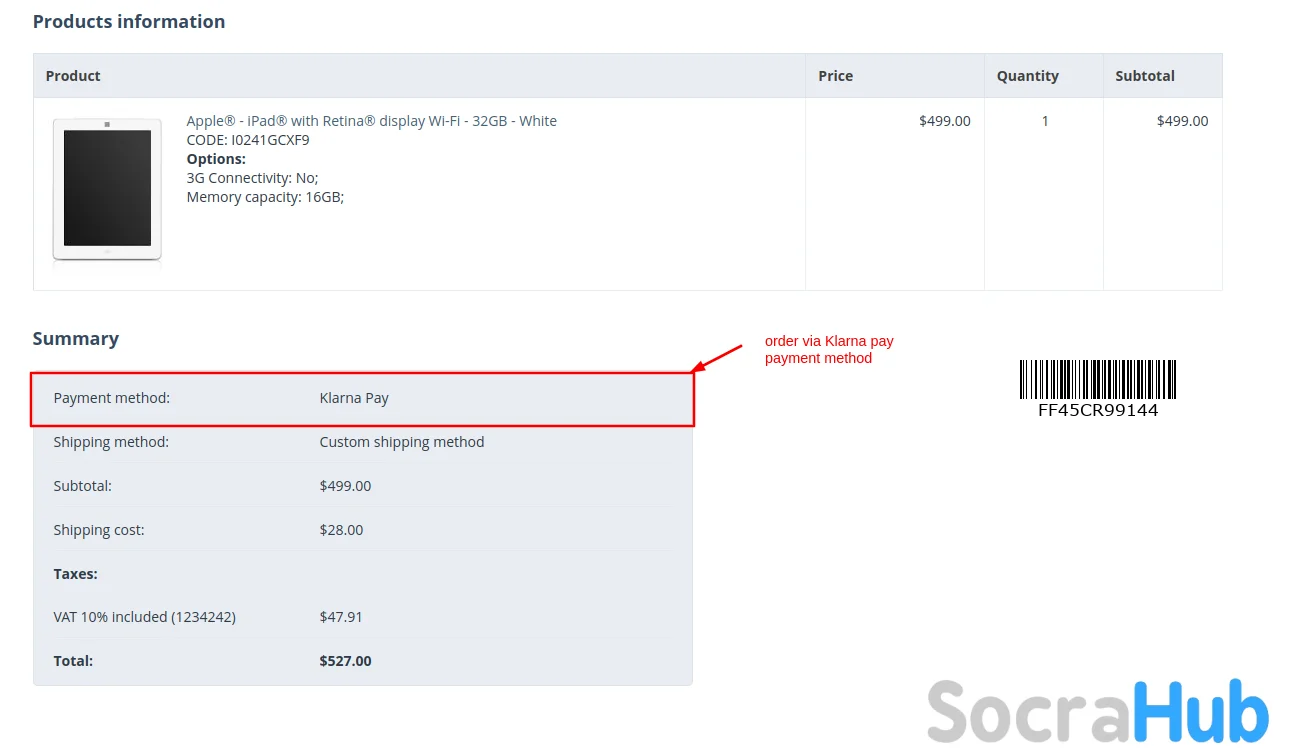
Task: Select the barcode number FF45CR99144
Action: click(1098, 410)
